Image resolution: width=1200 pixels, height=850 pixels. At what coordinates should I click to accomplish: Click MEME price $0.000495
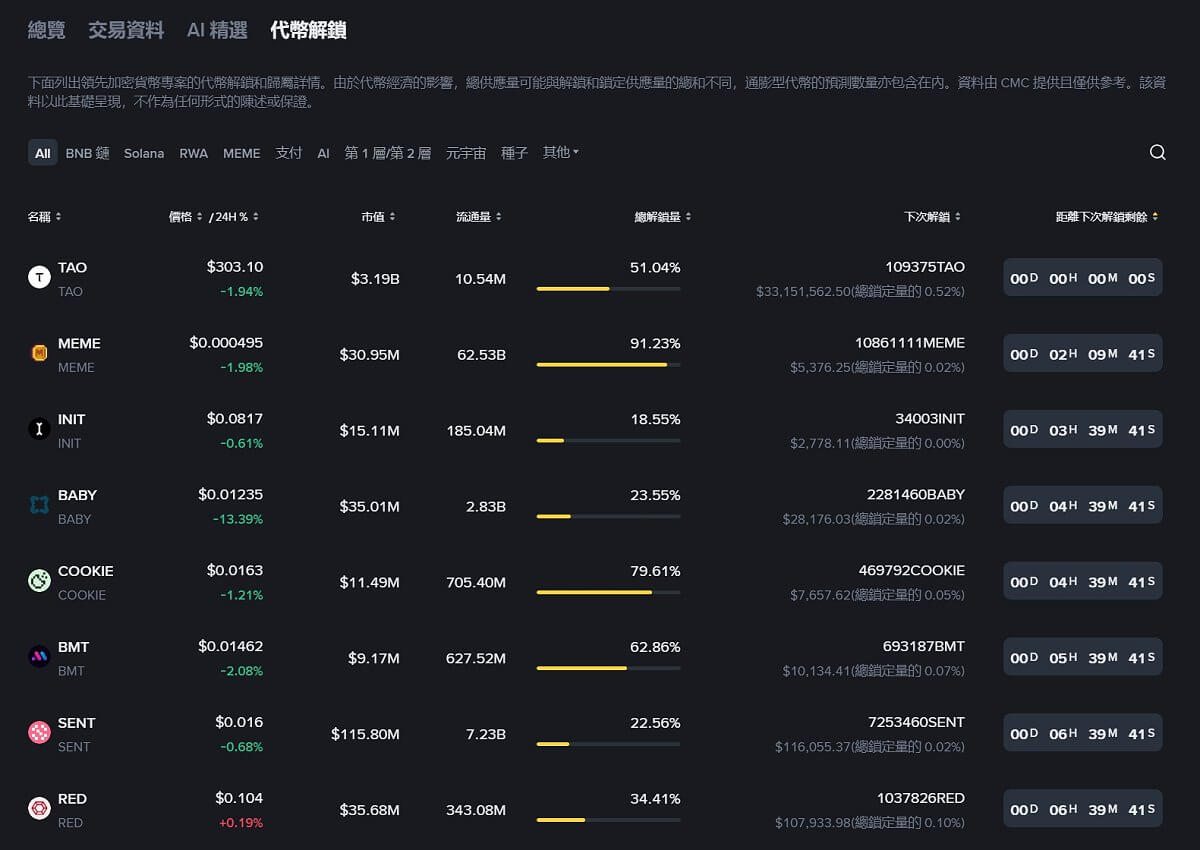tap(226, 343)
